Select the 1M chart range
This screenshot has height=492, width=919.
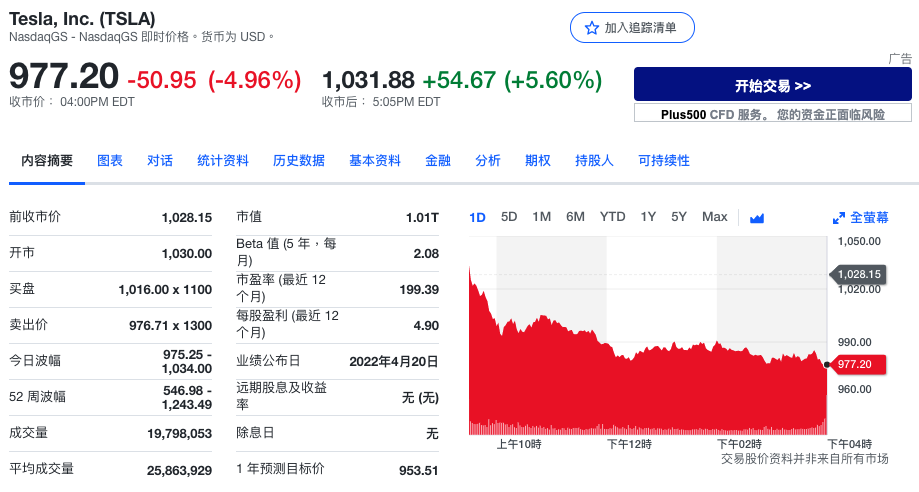click(542, 217)
